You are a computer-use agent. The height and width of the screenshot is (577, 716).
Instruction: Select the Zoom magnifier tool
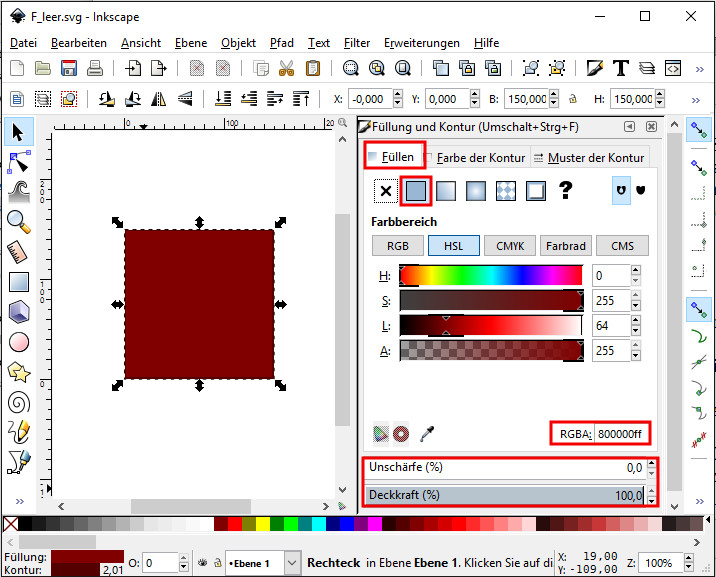pos(18,221)
